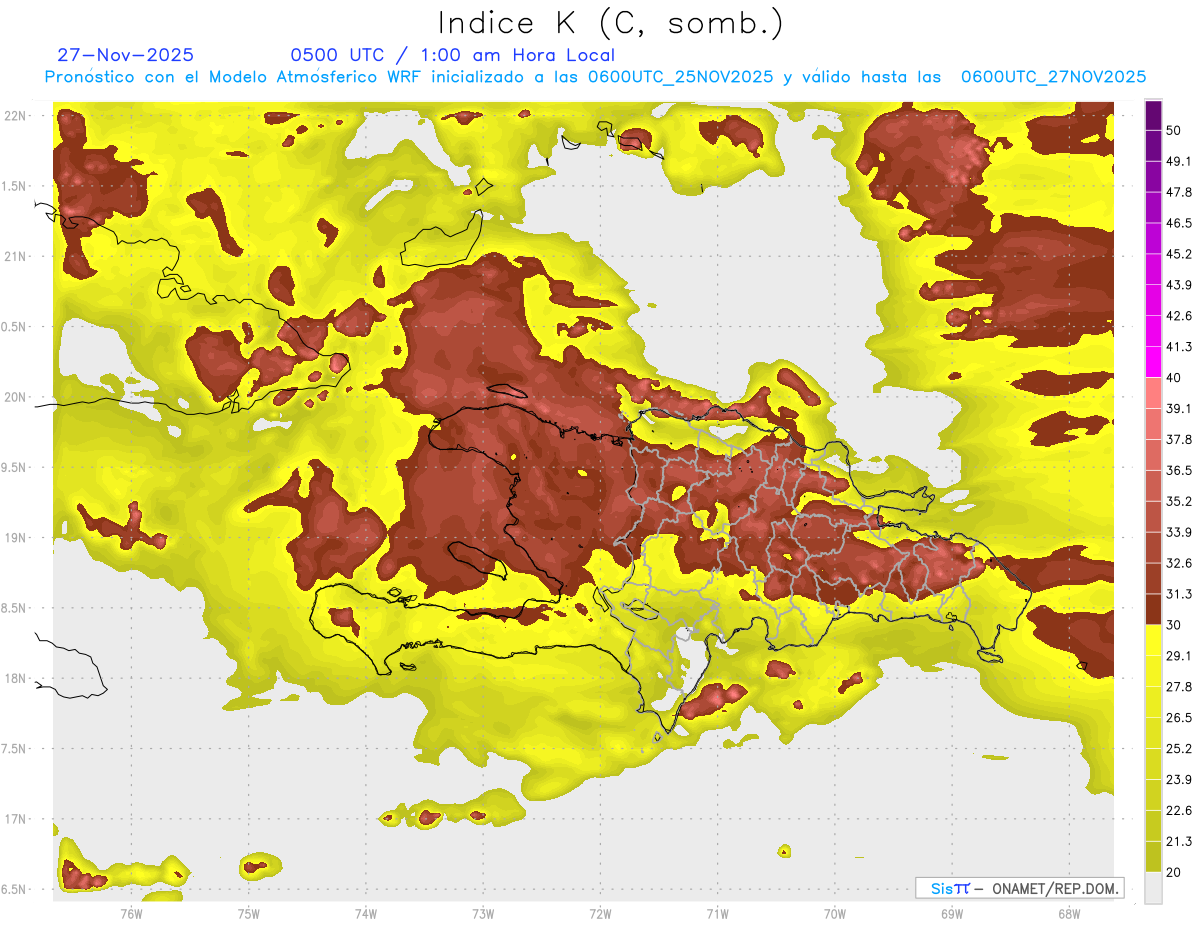
Task: Click the "Sisπ - ONAMET/REP.DOM." credit box
Action: coord(1019,888)
